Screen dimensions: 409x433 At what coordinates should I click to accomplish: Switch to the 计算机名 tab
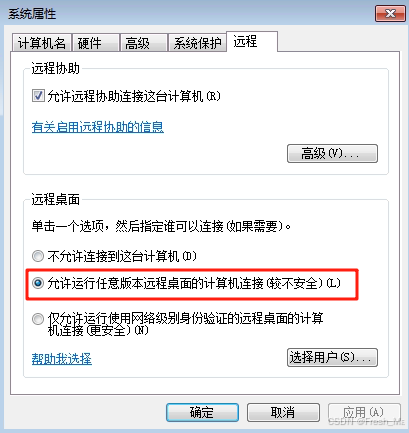(x=42, y=43)
